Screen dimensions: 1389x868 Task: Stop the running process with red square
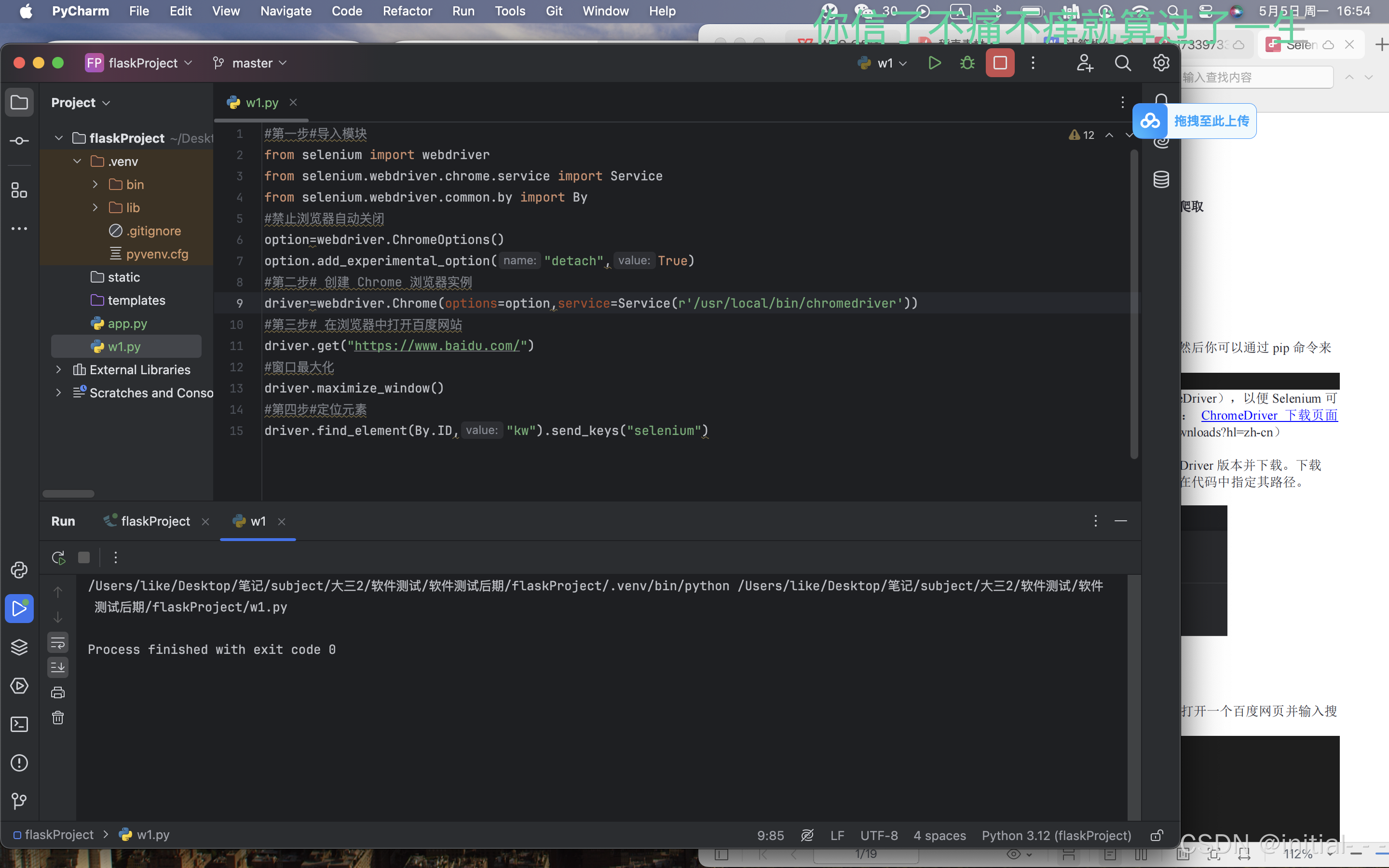1000,63
